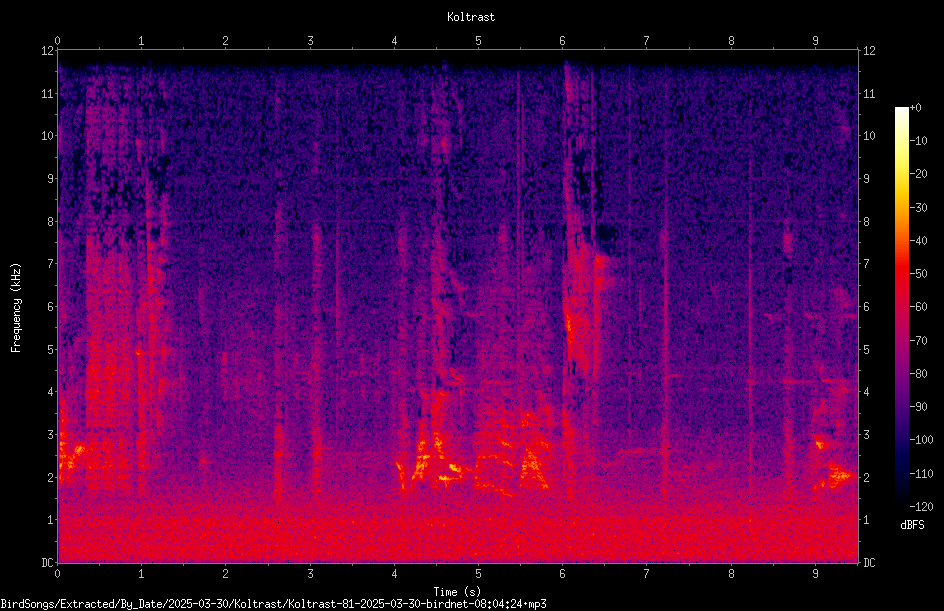The image size is (944, 611).
Task: Click the bottom time axis '0' label
Action: tap(57, 574)
